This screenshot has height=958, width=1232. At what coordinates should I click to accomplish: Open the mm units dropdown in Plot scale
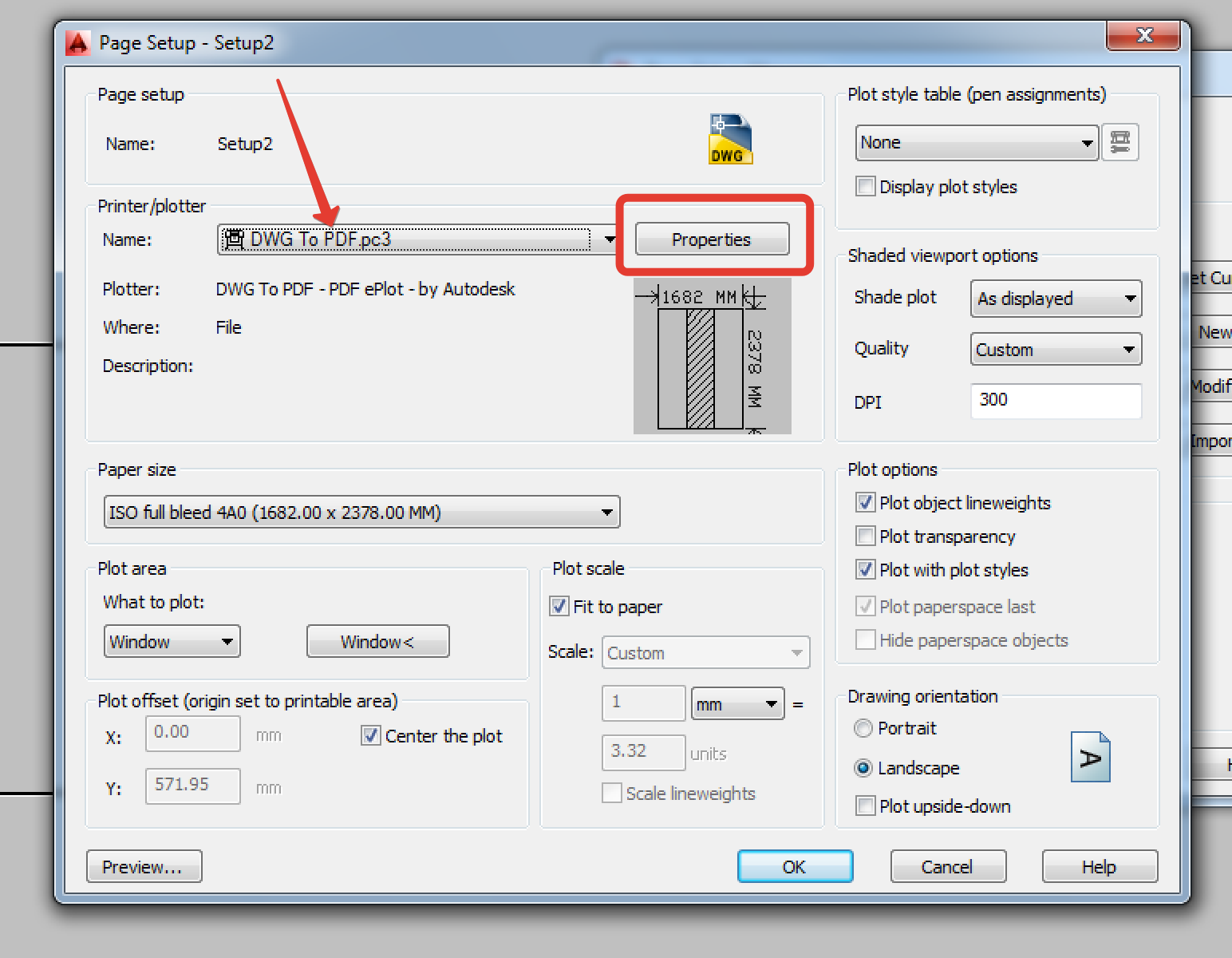[737, 704]
